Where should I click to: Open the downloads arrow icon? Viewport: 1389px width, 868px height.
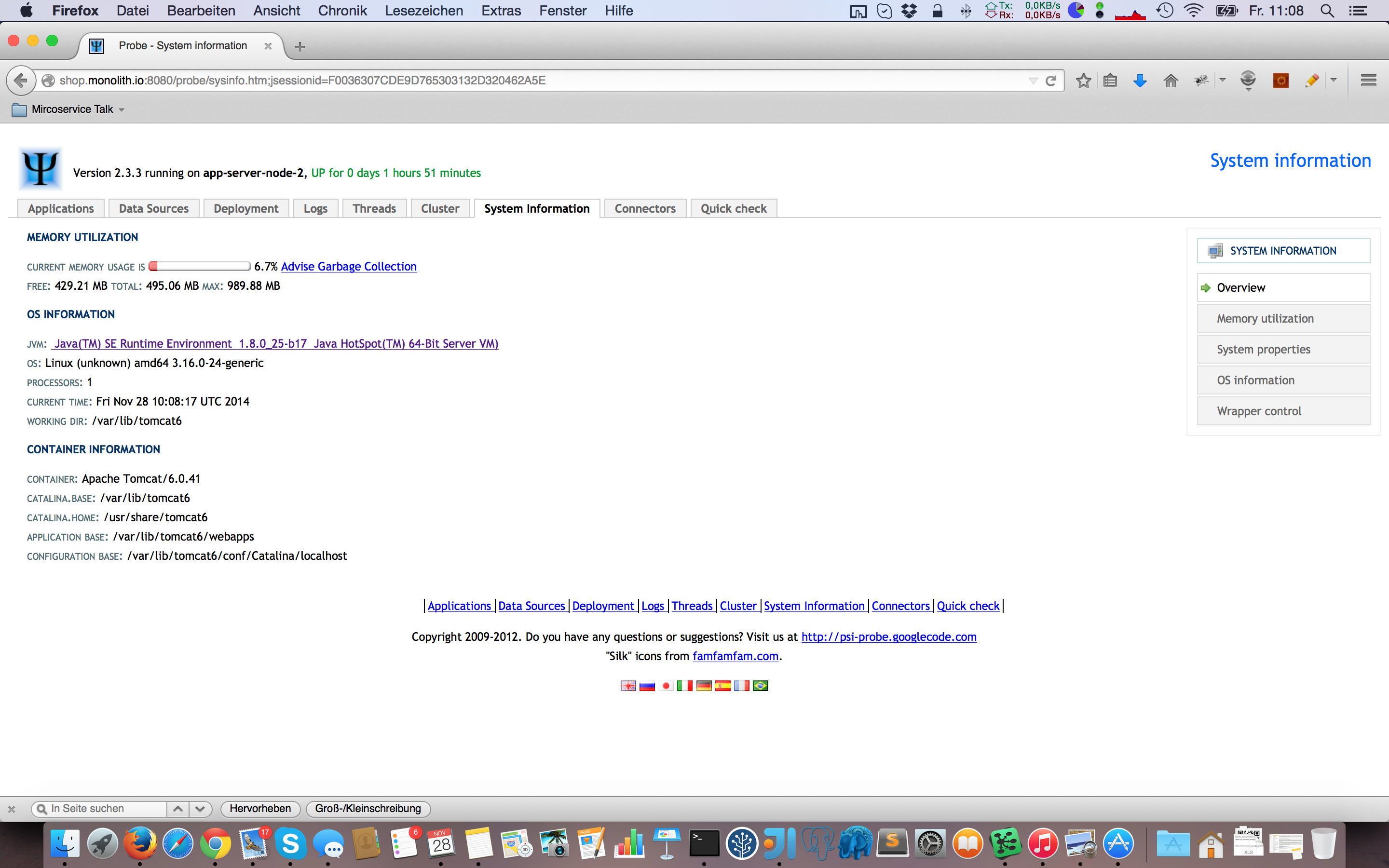[1140, 81]
